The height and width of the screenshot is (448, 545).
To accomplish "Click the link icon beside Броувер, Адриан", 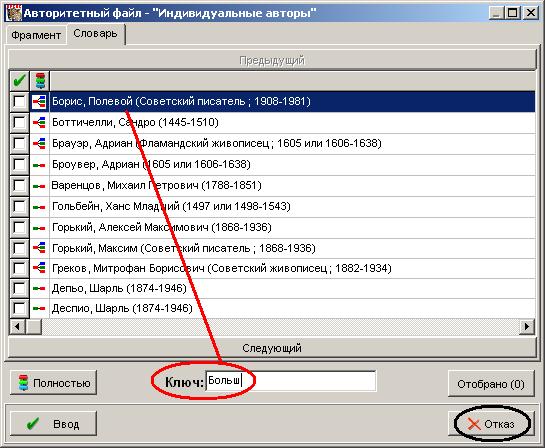I will pyautogui.click(x=39, y=165).
